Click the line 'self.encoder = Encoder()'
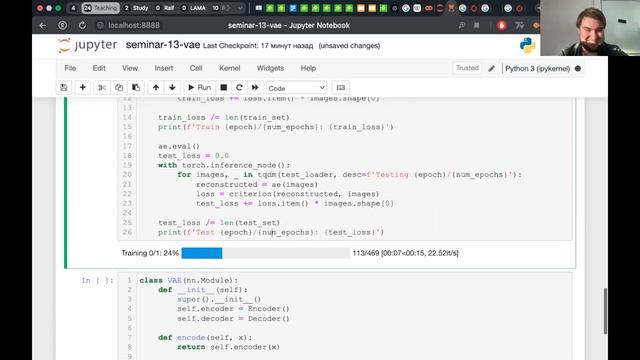Viewport: 640px width, 360px height. pos(233,309)
